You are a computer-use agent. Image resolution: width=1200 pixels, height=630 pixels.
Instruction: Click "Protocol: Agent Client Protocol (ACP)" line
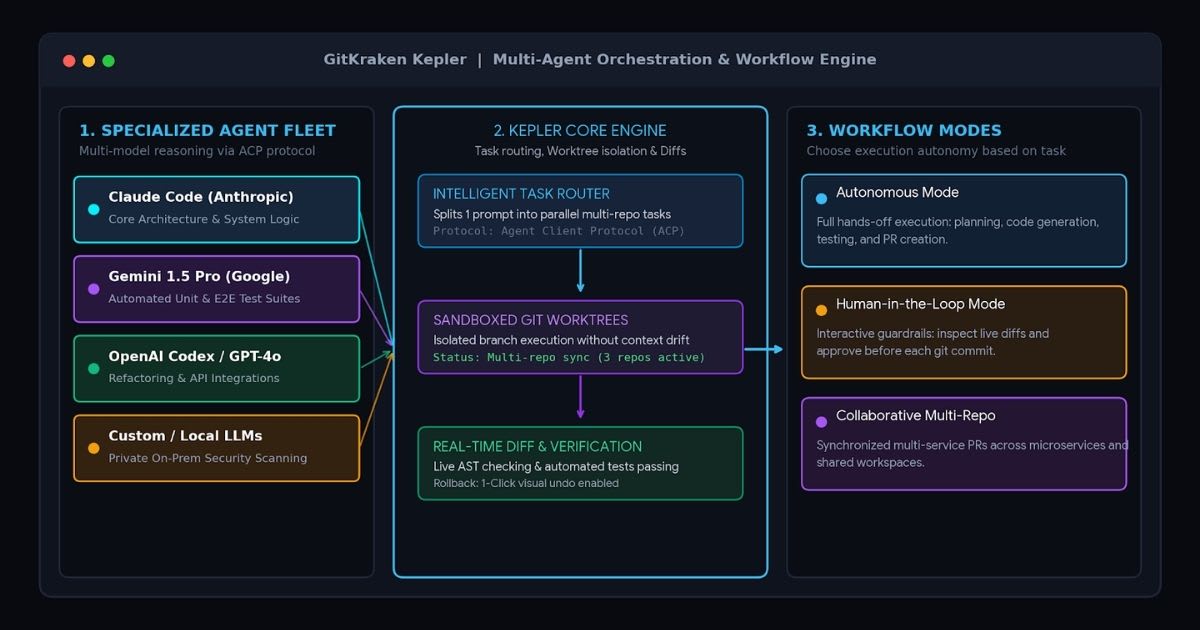coord(559,231)
